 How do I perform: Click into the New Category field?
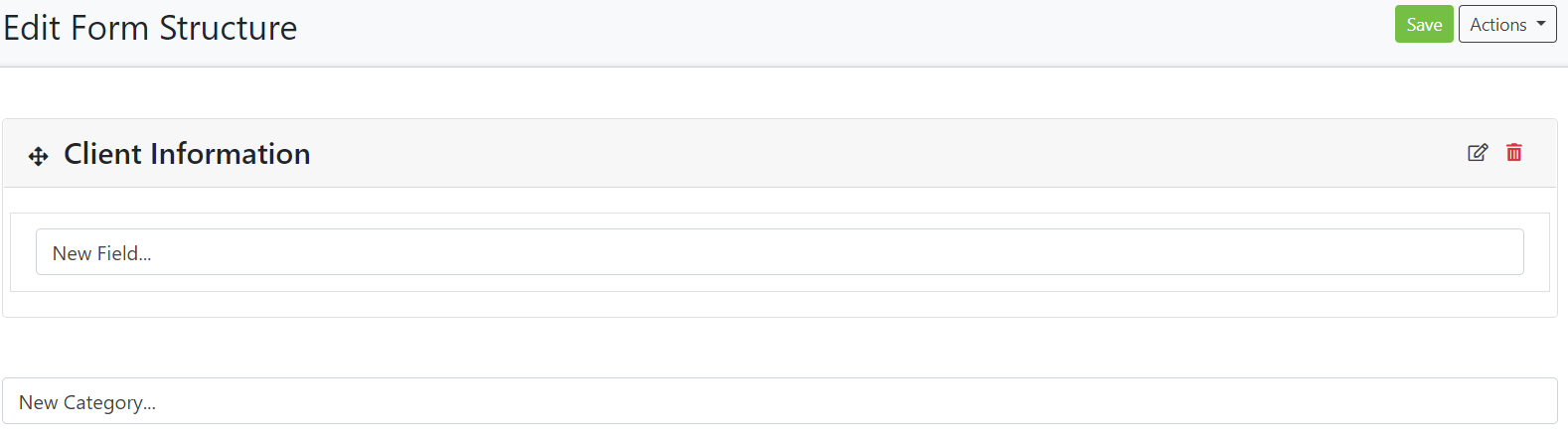[779, 401]
